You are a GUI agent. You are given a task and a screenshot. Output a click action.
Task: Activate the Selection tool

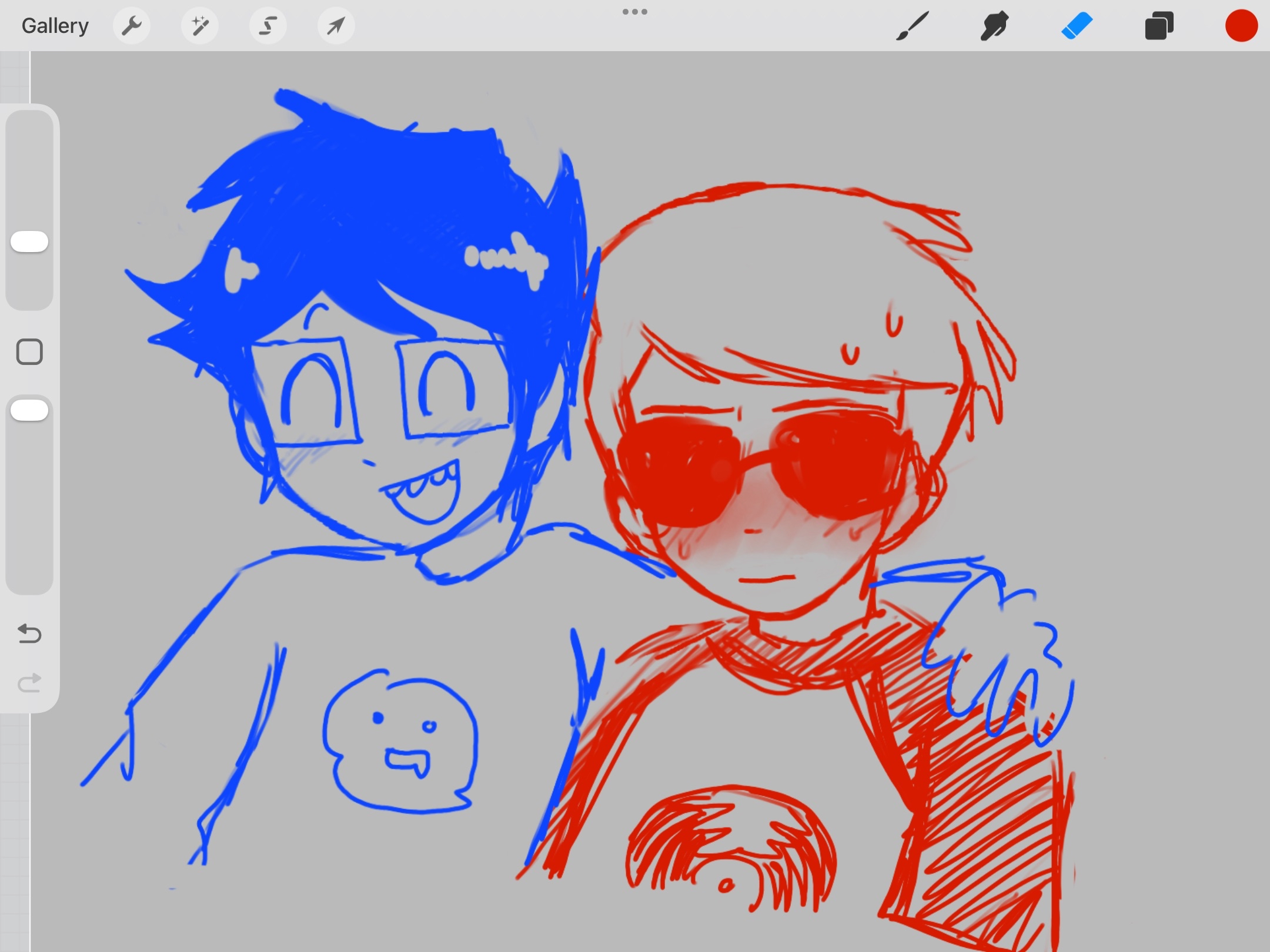[268, 26]
